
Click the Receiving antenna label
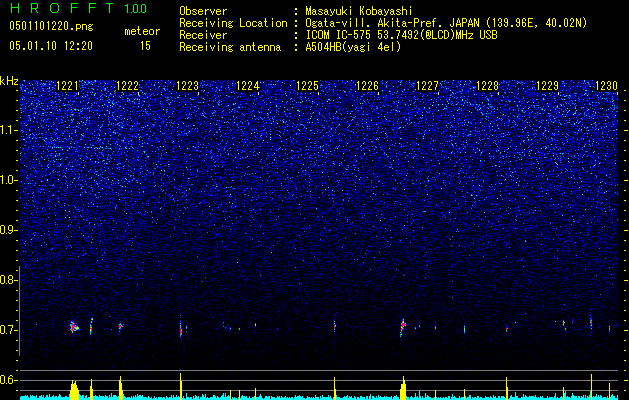(x=230, y=47)
